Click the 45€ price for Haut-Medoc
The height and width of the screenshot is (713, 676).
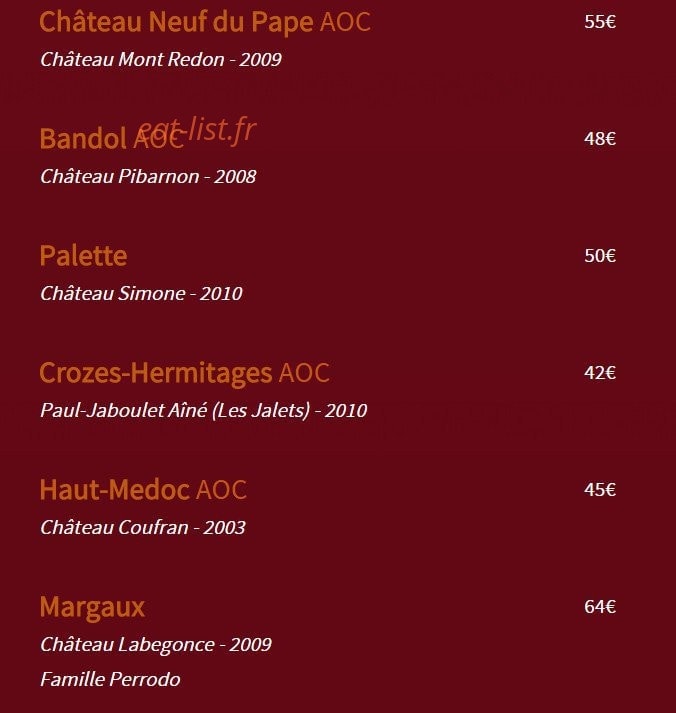(x=600, y=490)
